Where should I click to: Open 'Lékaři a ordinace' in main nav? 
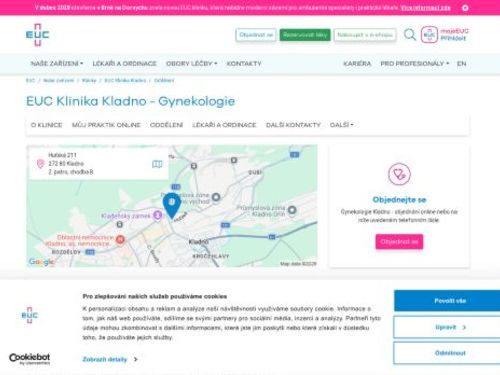pyautogui.click(x=124, y=63)
